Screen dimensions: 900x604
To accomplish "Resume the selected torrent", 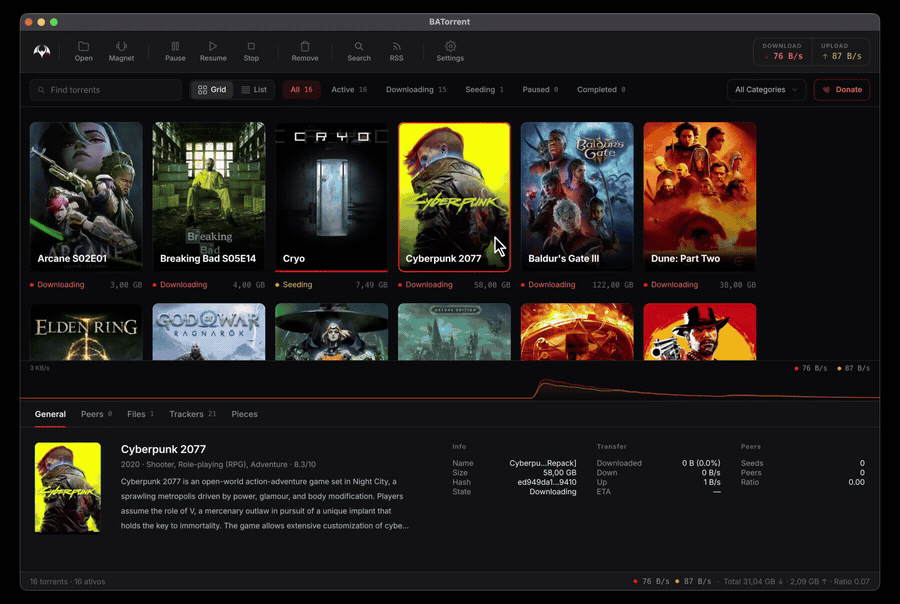I will click(x=213, y=51).
